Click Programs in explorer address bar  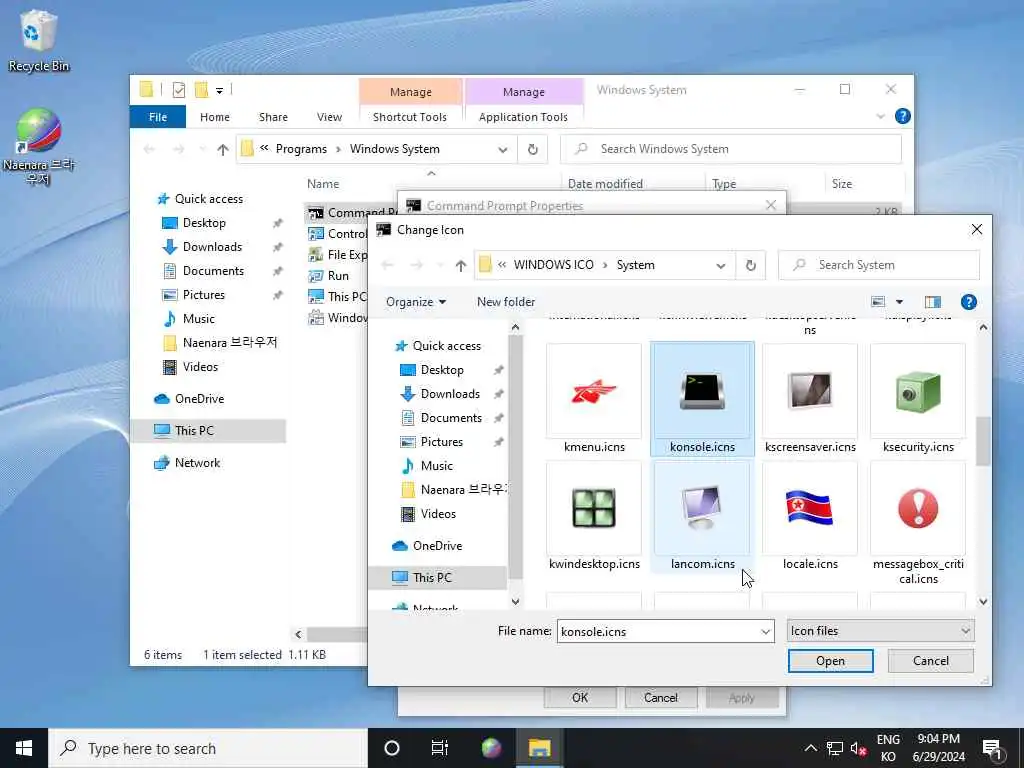click(x=301, y=149)
